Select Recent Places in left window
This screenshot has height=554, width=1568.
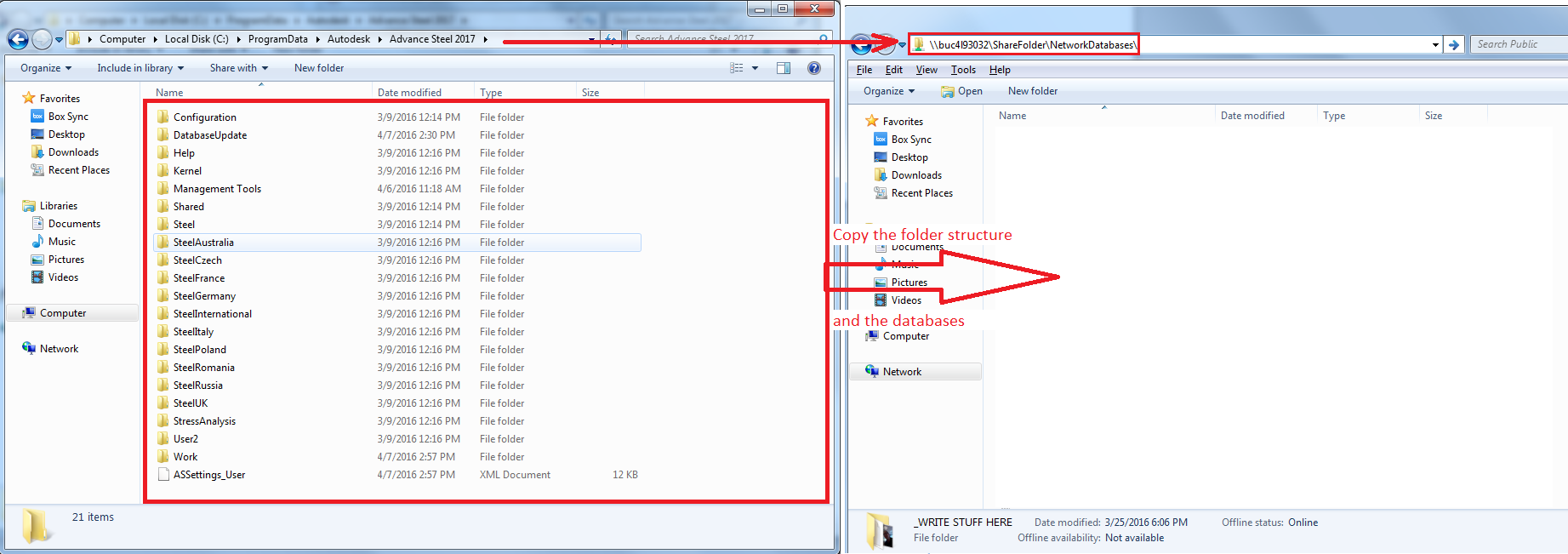click(x=79, y=170)
